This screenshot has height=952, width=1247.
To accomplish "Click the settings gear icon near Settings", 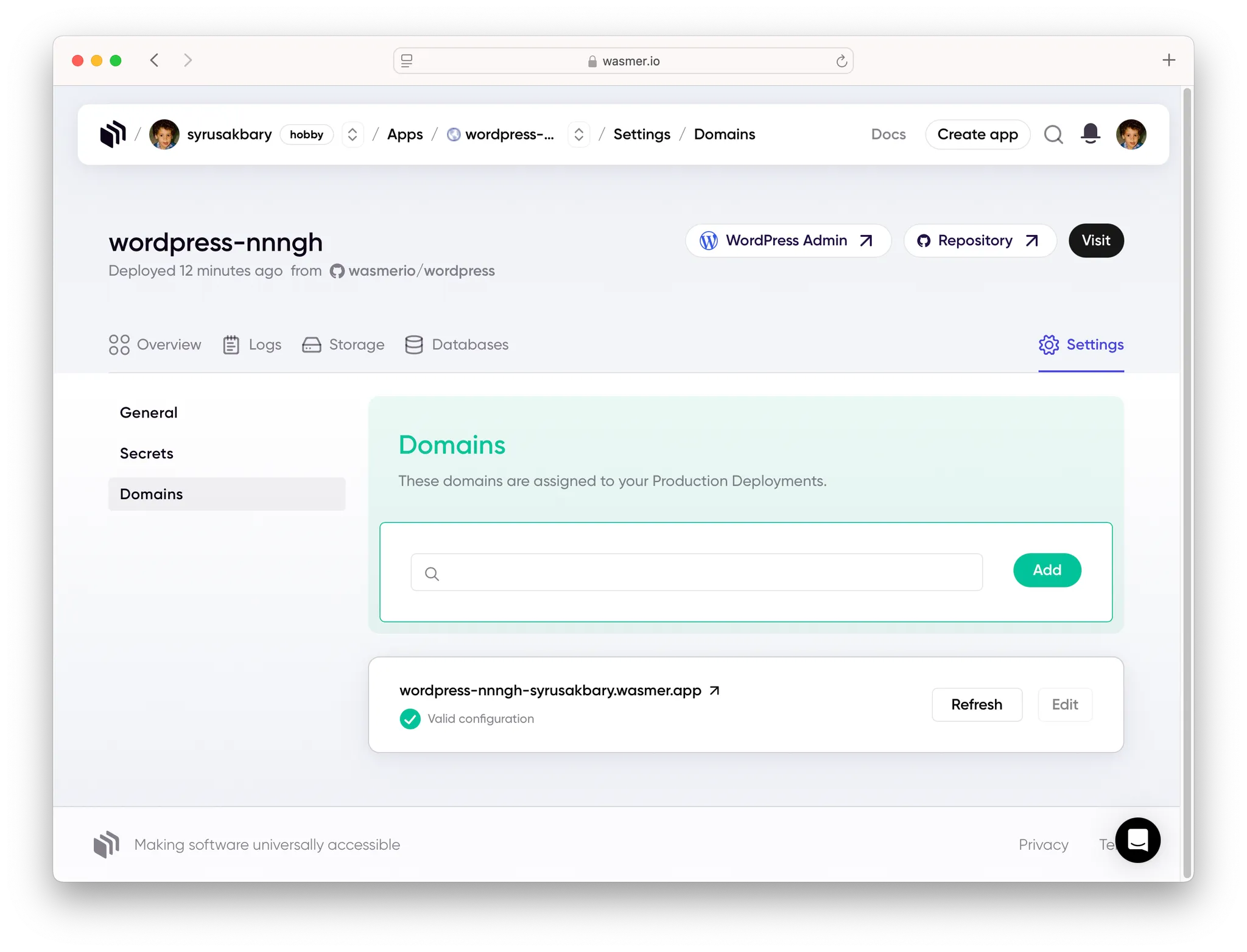I will 1048,345.
